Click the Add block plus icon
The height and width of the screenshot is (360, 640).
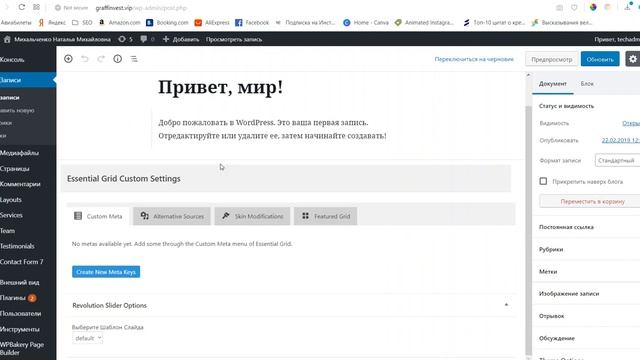[x=68, y=59]
